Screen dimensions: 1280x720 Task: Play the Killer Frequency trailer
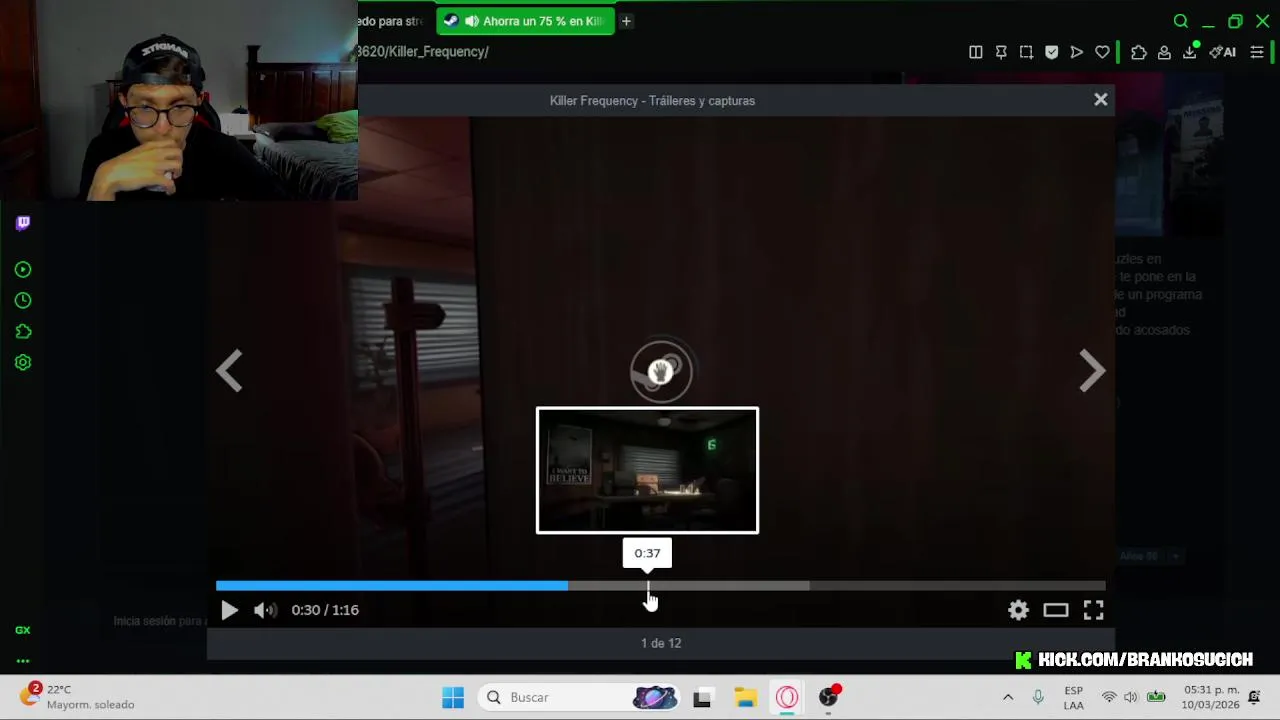click(x=229, y=610)
